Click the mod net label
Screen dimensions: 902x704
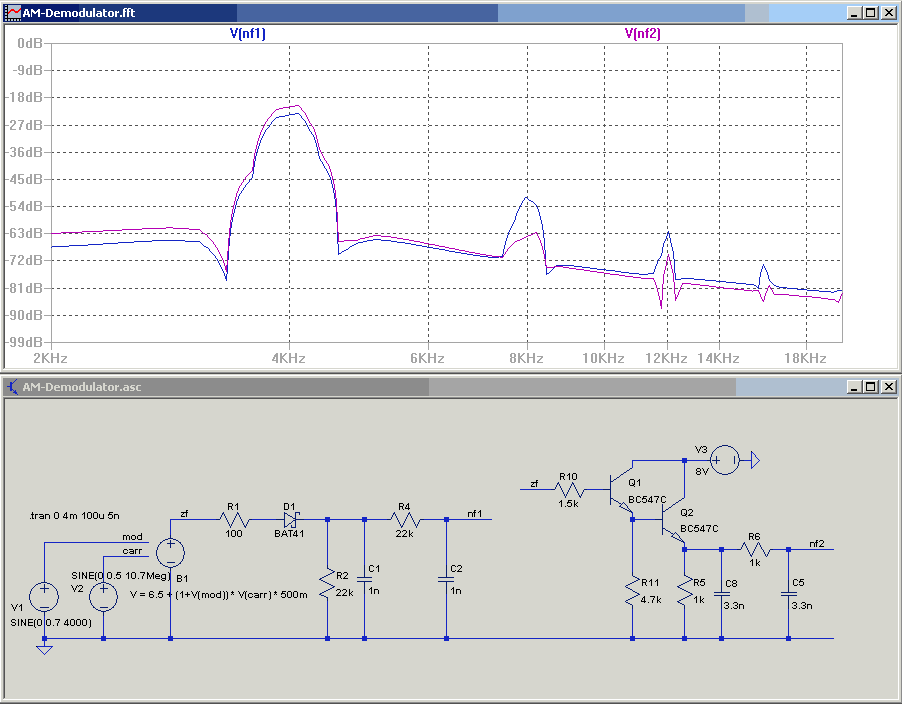click(132, 537)
